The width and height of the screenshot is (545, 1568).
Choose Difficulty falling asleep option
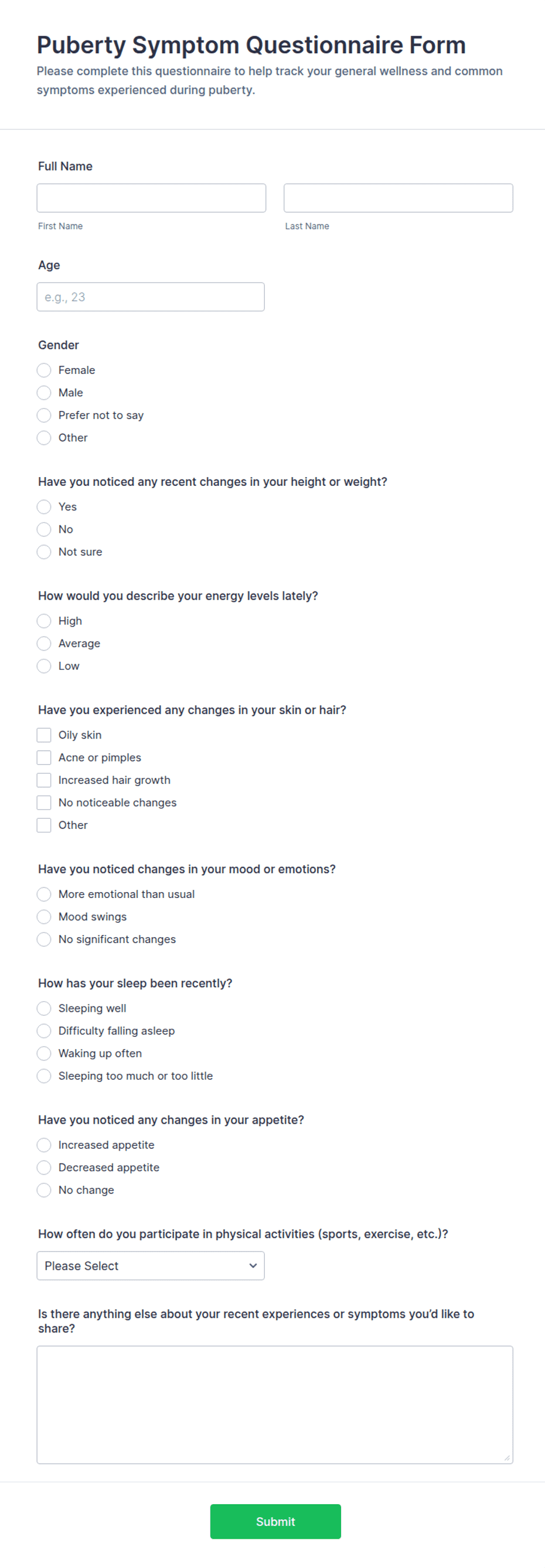click(x=44, y=1030)
